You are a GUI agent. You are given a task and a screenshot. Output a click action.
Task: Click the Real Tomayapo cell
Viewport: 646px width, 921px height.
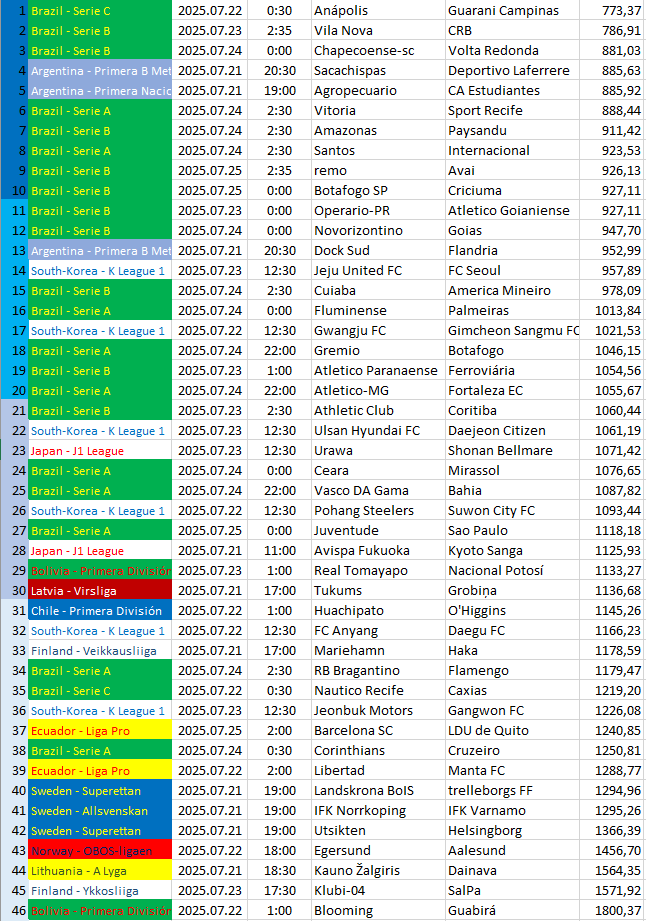(378, 570)
